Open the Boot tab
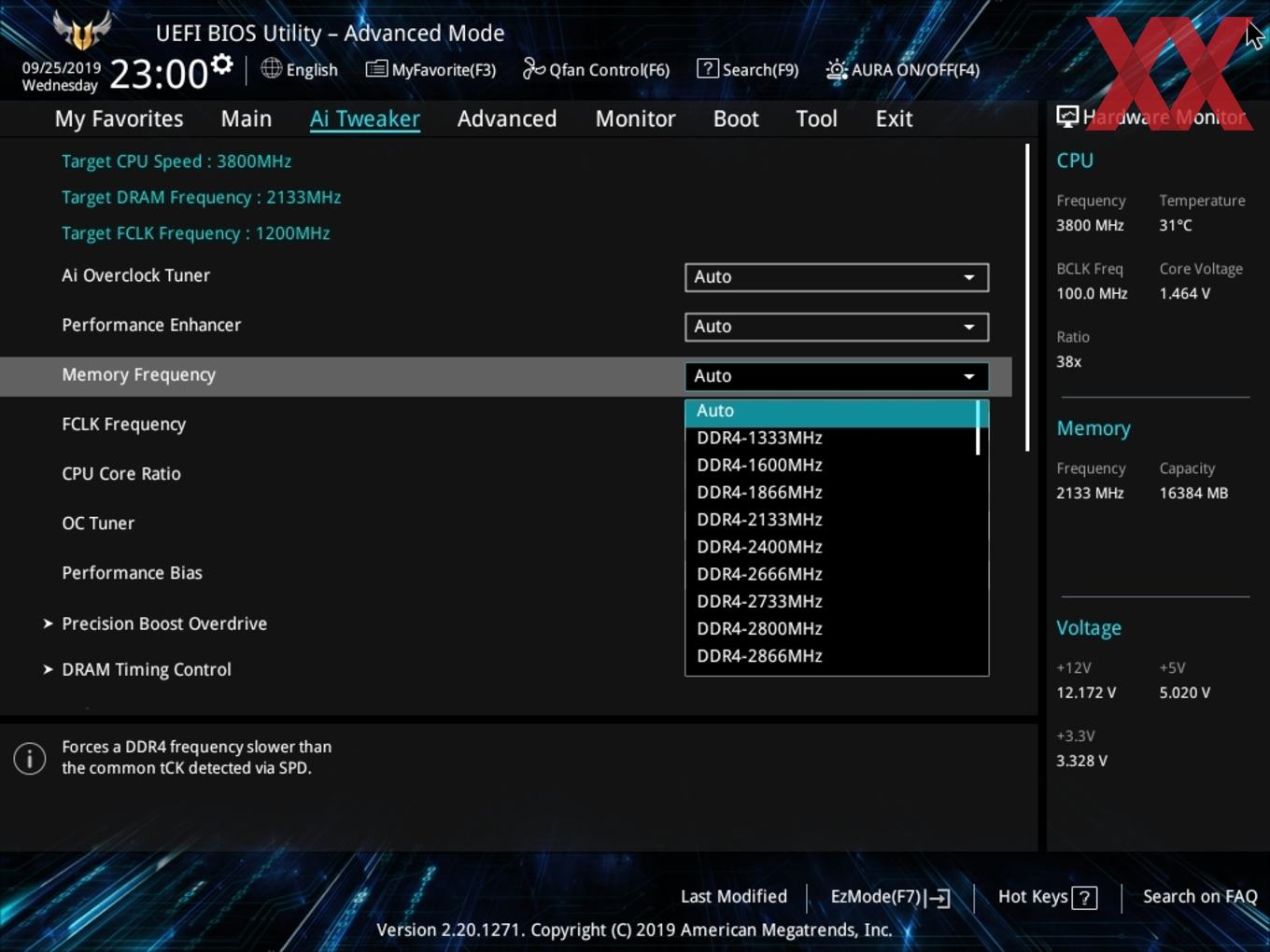Viewport: 1270px width, 952px height. [x=736, y=119]
